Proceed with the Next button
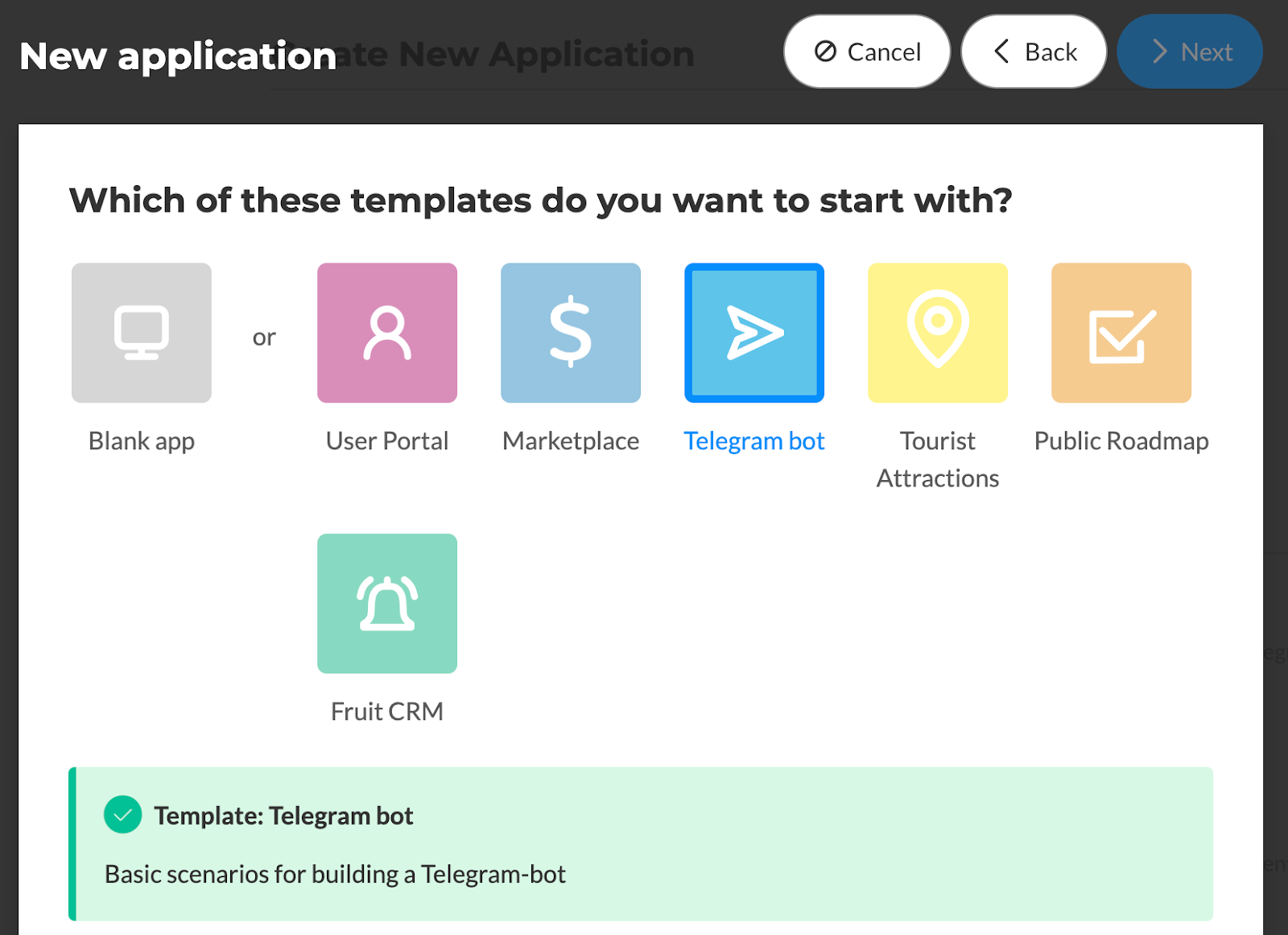Viewport: 1288px width, 935px height. [x=1190, y=52]
